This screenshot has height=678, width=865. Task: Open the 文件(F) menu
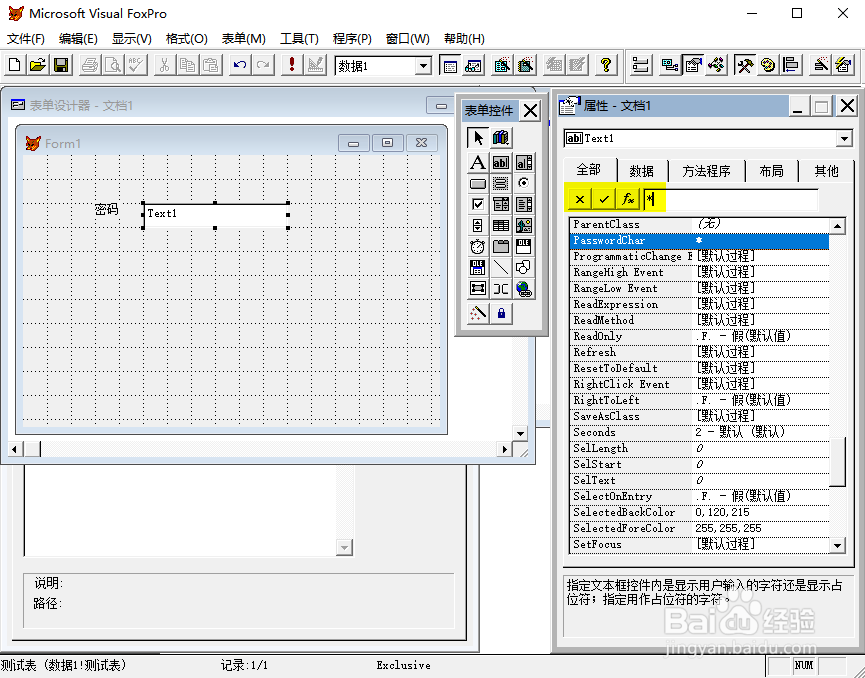(25, 39)
